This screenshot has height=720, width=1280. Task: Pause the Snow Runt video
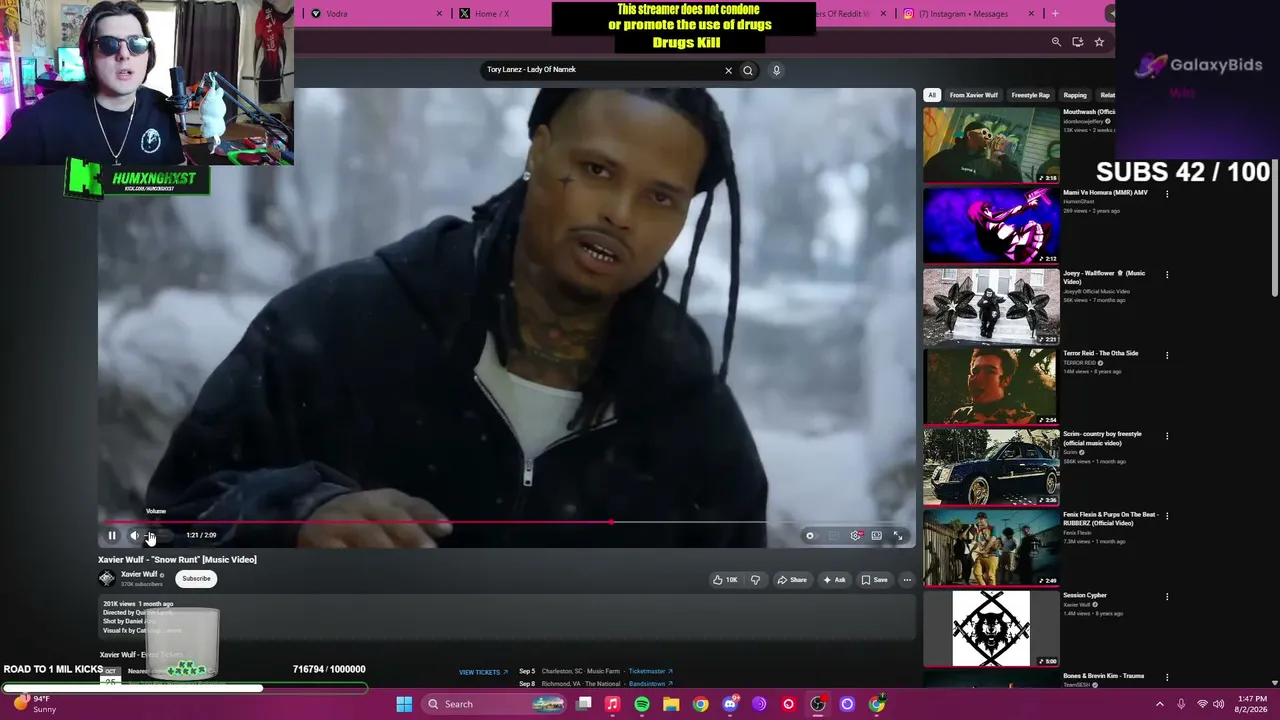click(111, 535)
